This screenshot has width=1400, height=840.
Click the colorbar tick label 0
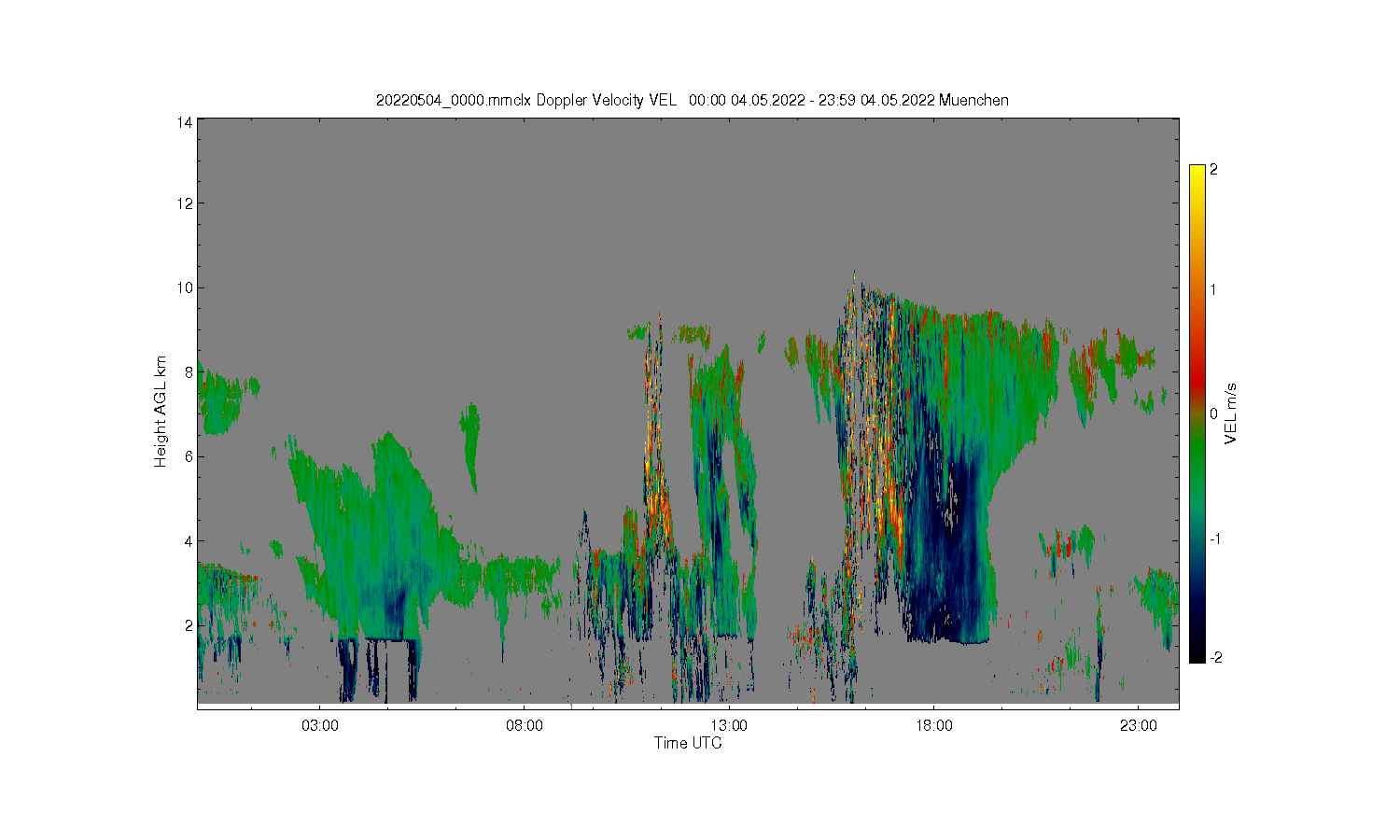pyautogui.click(x=1213, y=413)
